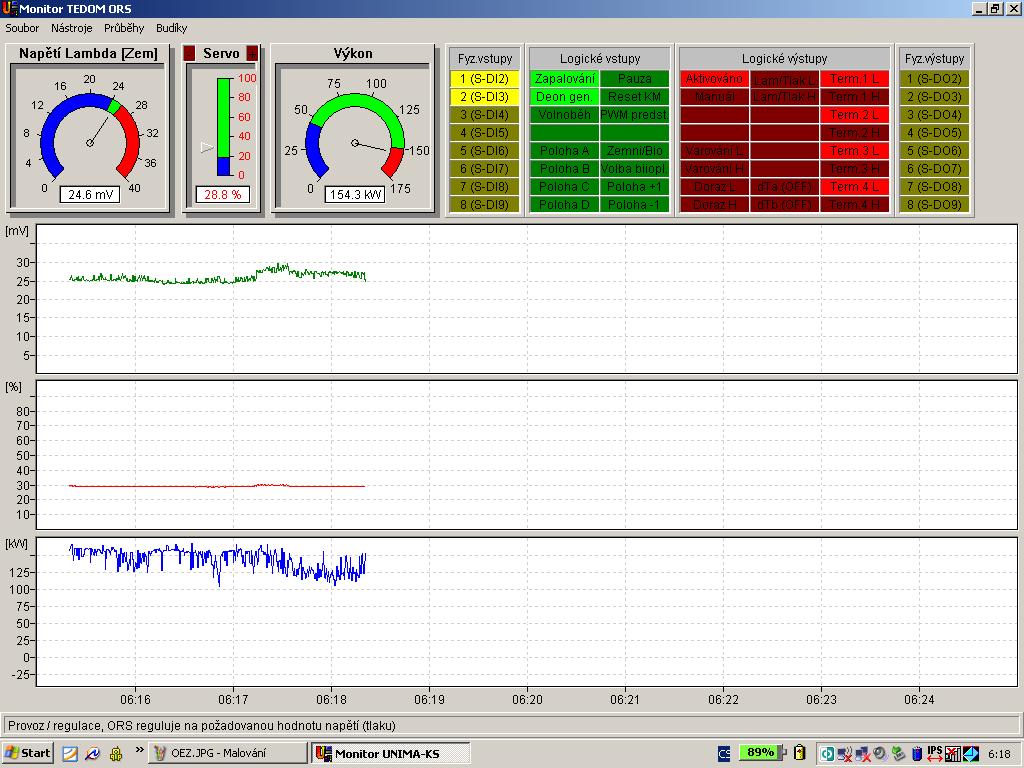Toggle the Pauza logic input indicator
Viewport: 1024px width, 768px height.
tap(634, 79)
